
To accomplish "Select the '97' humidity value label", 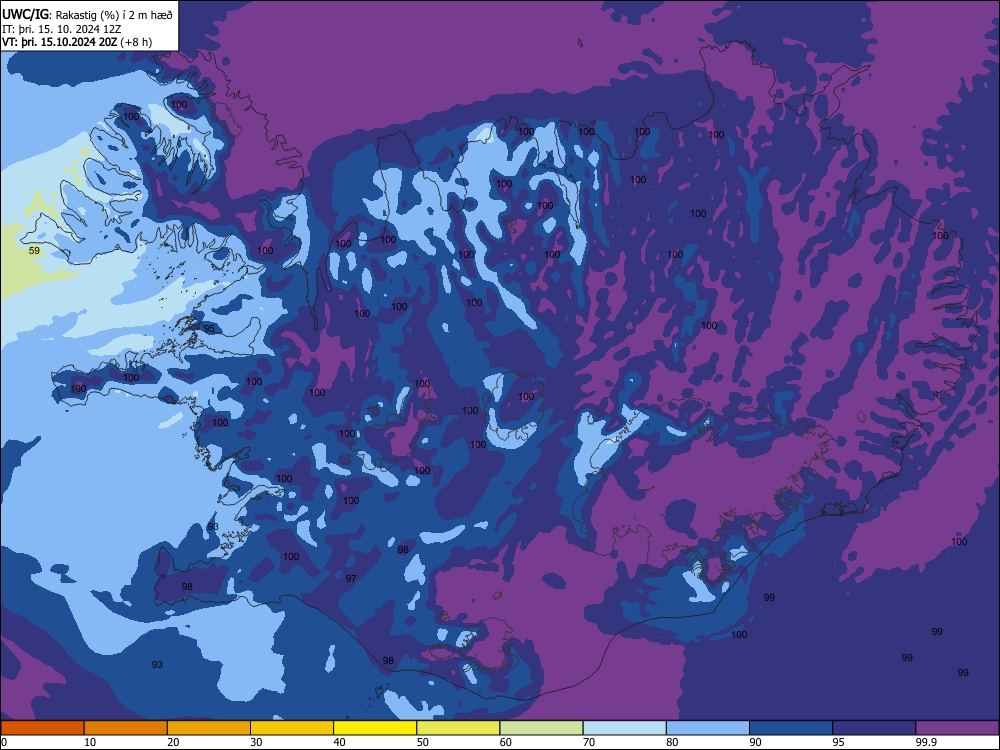I will pos(351,578).
